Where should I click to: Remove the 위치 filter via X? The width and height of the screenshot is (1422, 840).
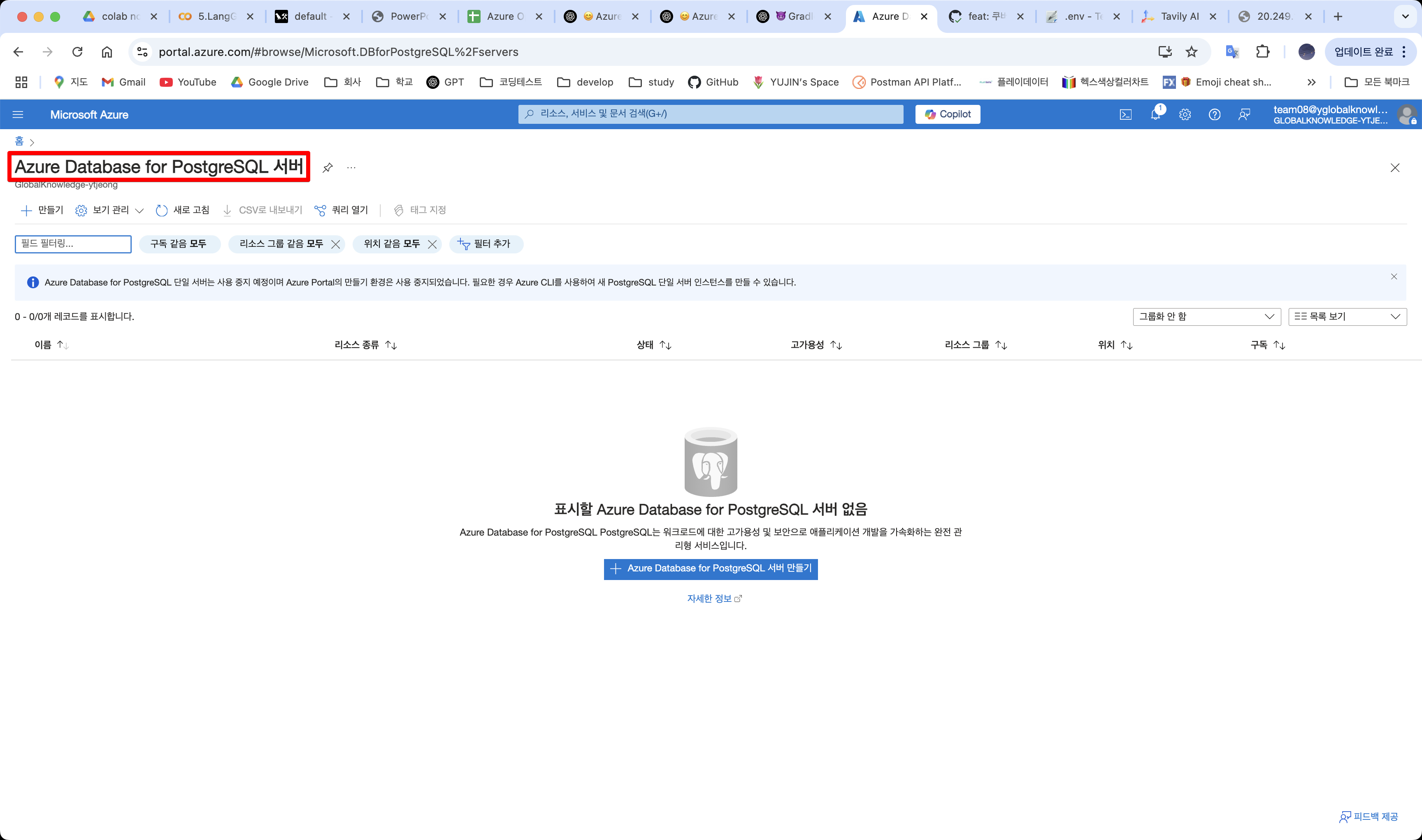click(x=432, y=244)
